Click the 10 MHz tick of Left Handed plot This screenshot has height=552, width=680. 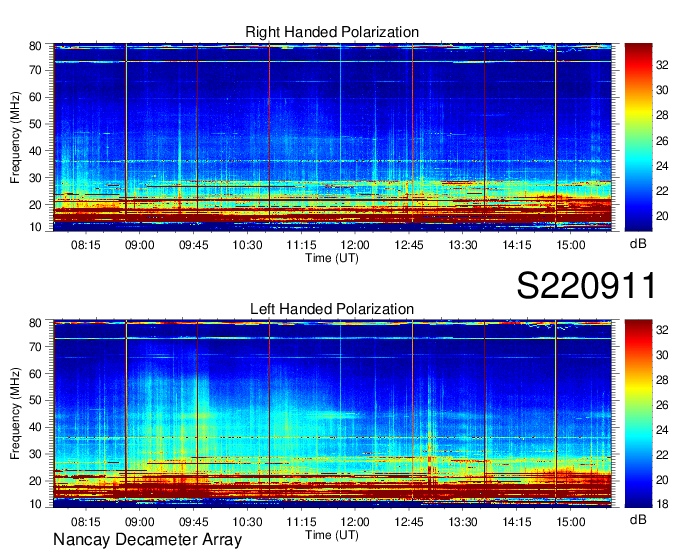[x=35, y=504]
